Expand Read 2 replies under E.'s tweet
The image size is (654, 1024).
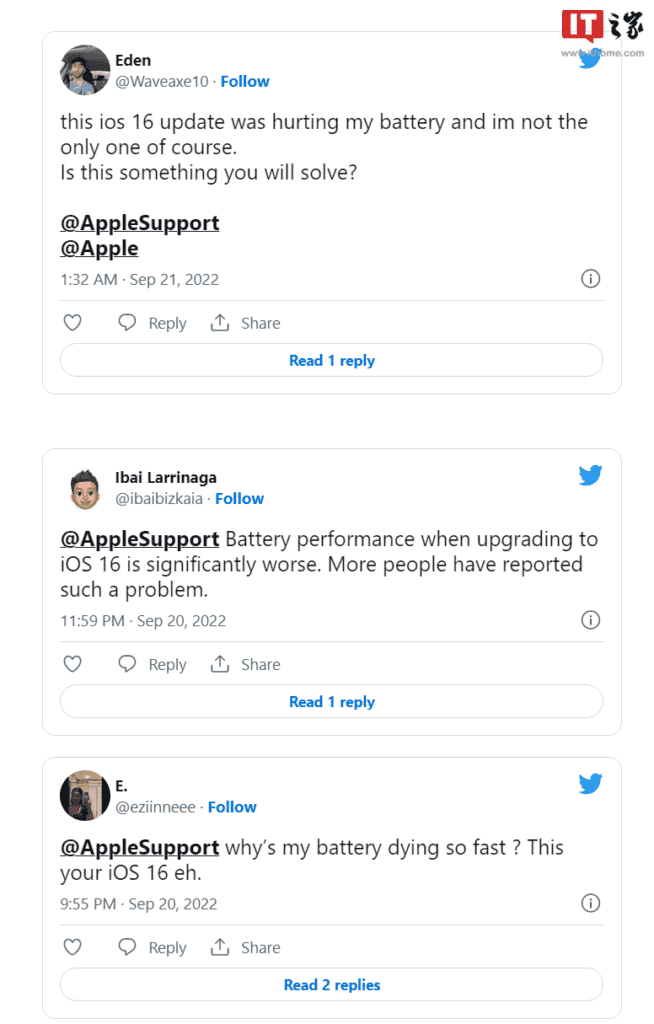(x=331, y=985)
